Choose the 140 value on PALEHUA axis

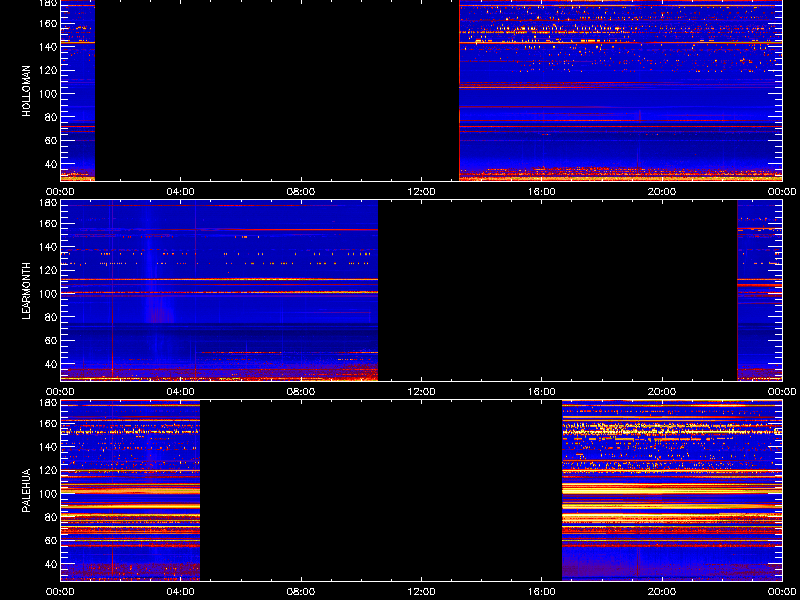point(49,447)
